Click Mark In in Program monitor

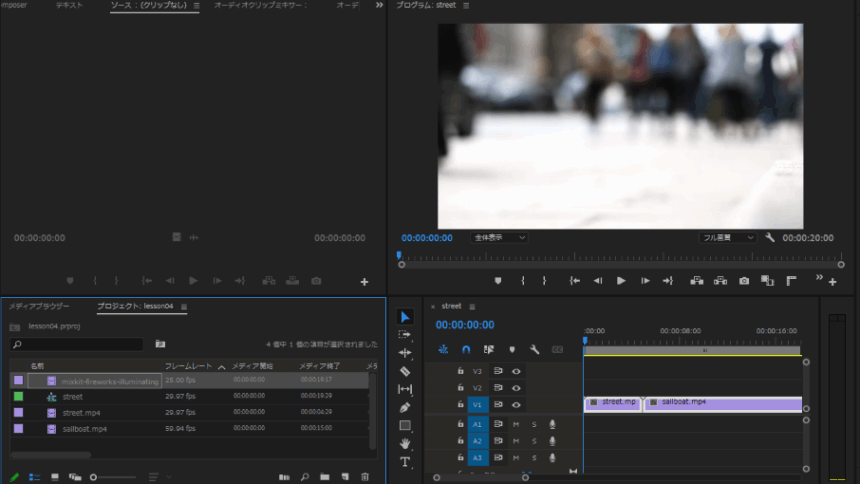523,281
